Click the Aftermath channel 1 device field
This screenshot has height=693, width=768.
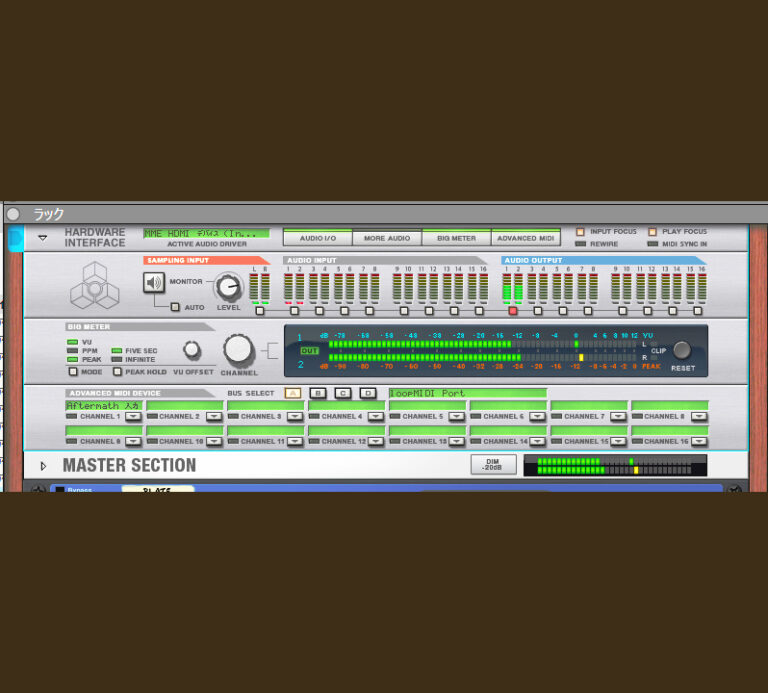pyautogui.click(x=104, y=406)
